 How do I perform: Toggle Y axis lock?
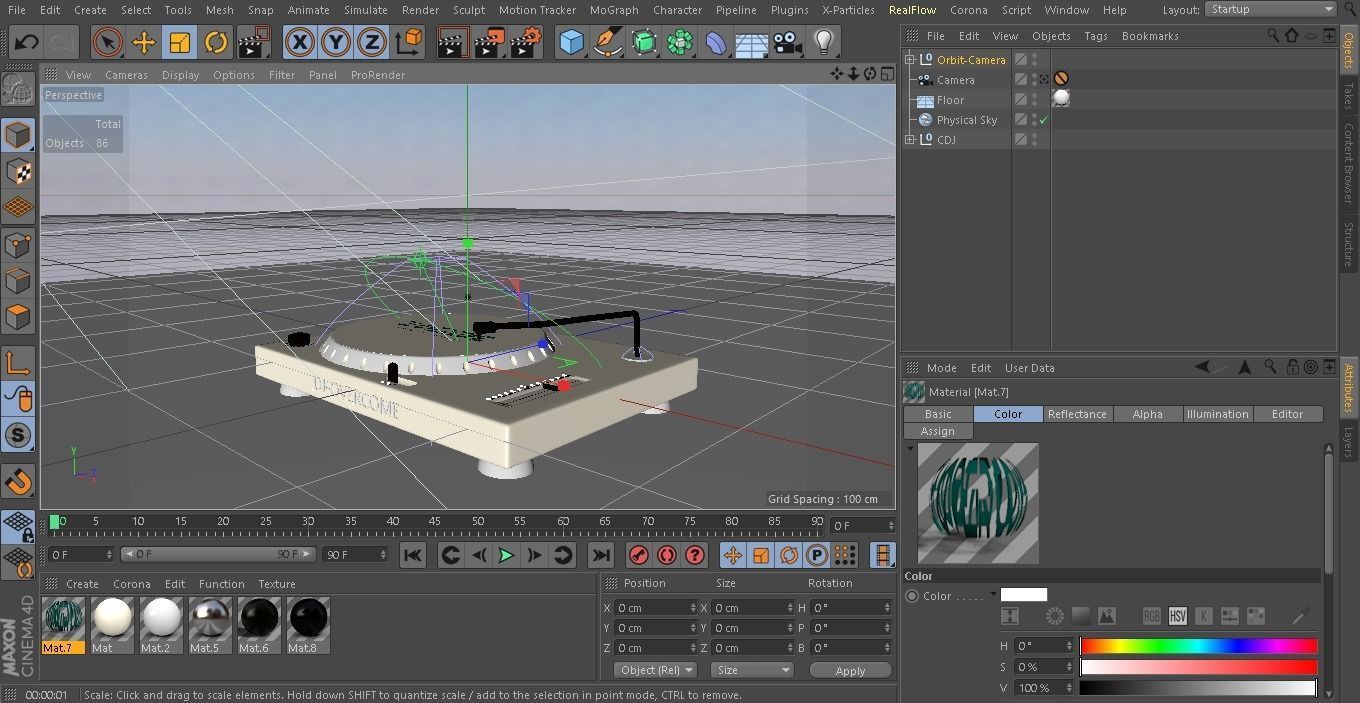[336, 43]
